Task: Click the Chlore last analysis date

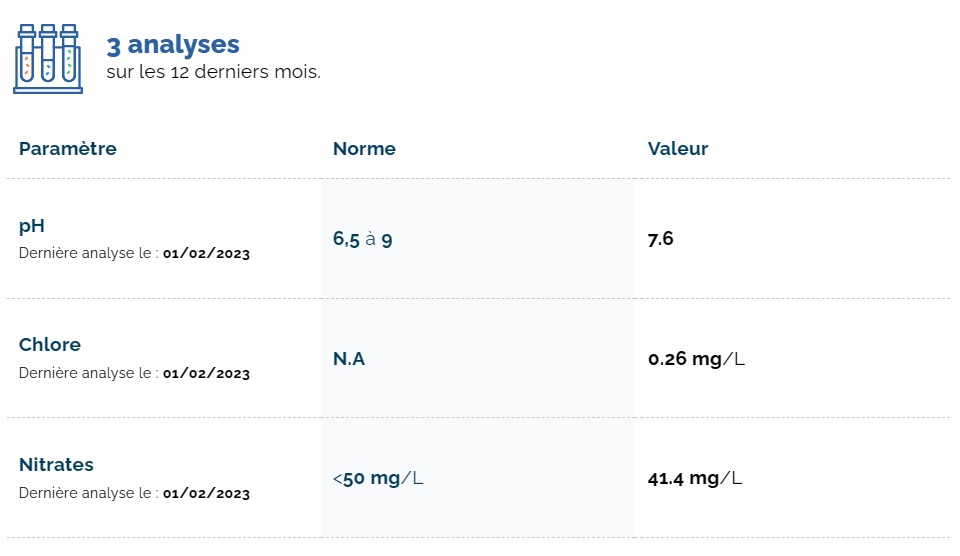Action: tap(206, 374)
